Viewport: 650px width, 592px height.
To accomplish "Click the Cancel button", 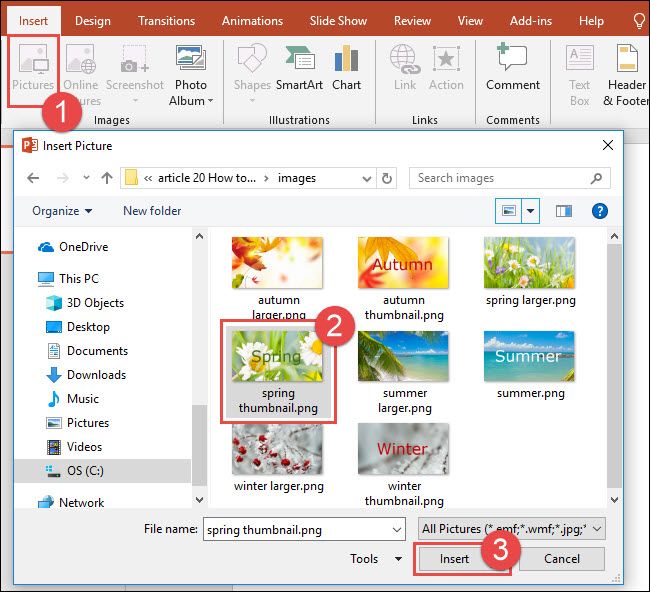I will [562, 559].
